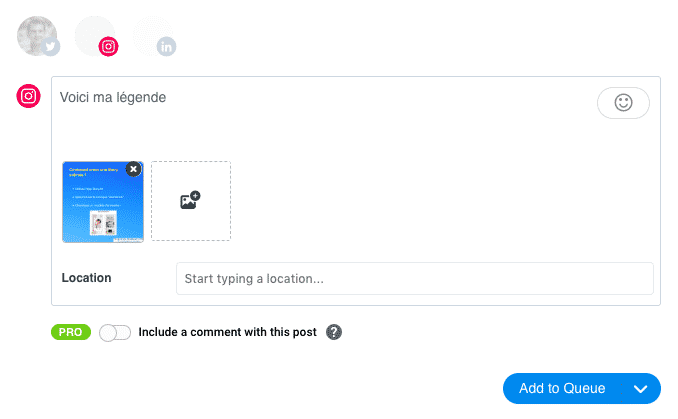Click the gray LinkedIn badge icon
This screenshot has height=419, width=678.
[x=166, y=46]
